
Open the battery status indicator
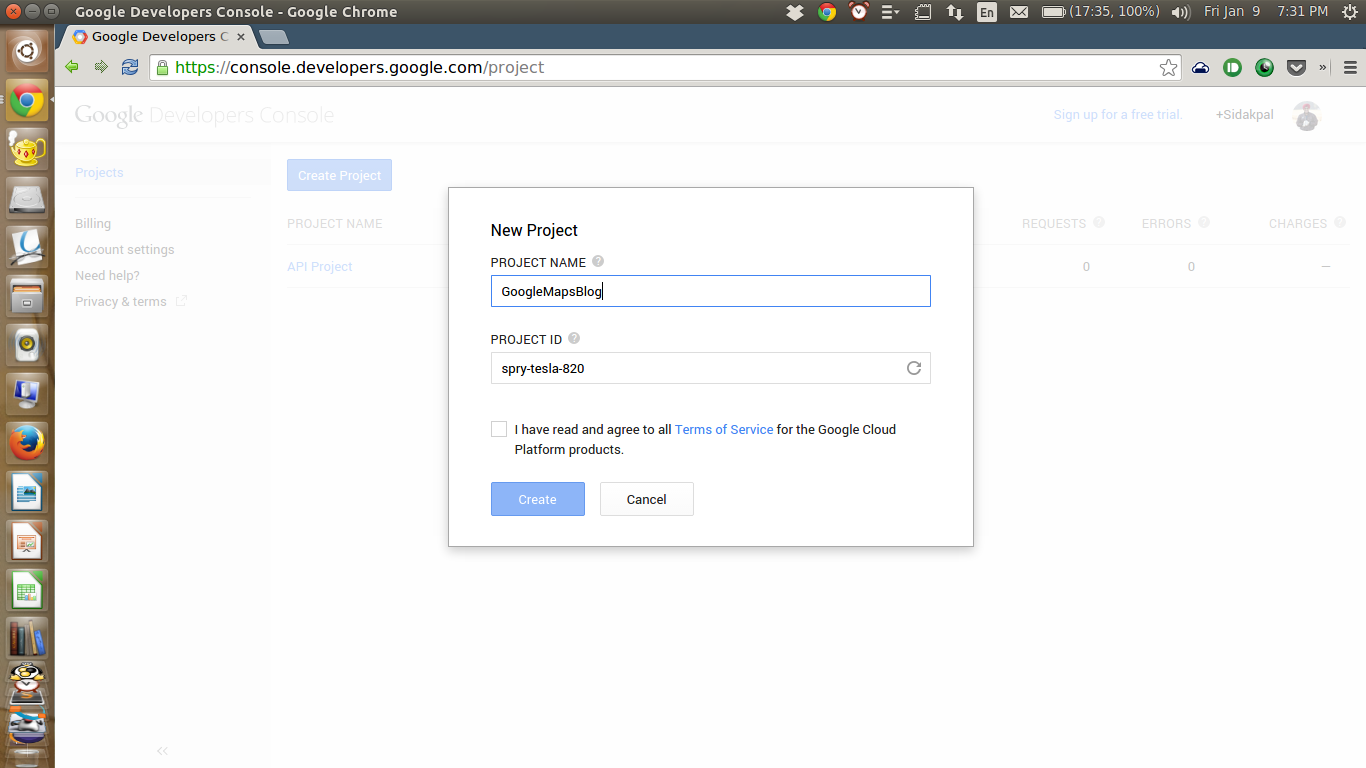pos(1100,12)
